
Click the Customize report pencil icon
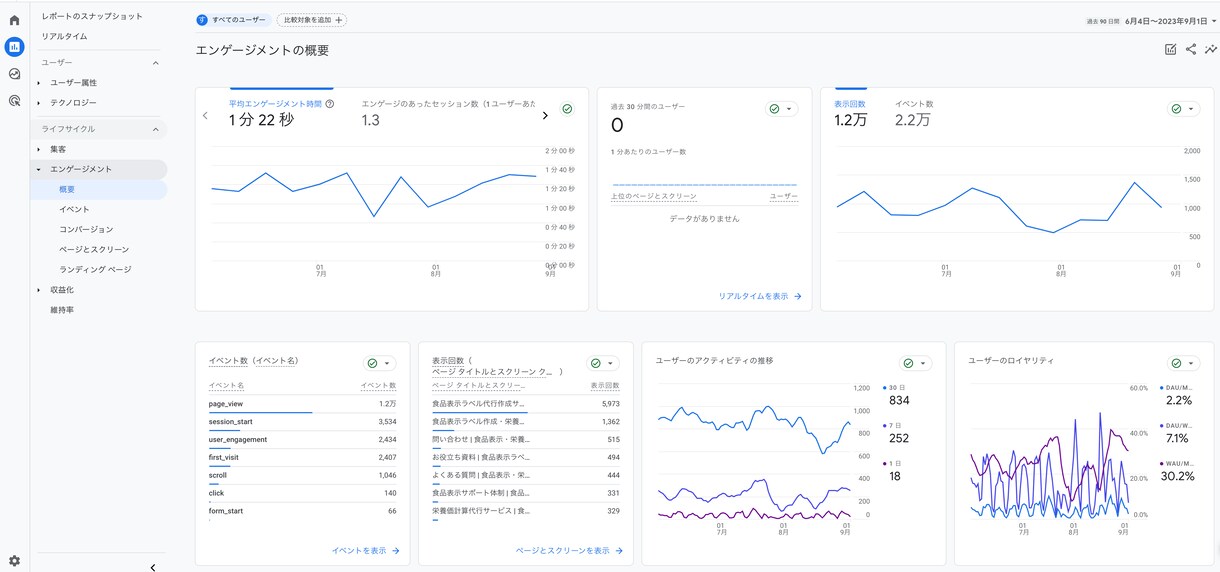pos(1171,49)
